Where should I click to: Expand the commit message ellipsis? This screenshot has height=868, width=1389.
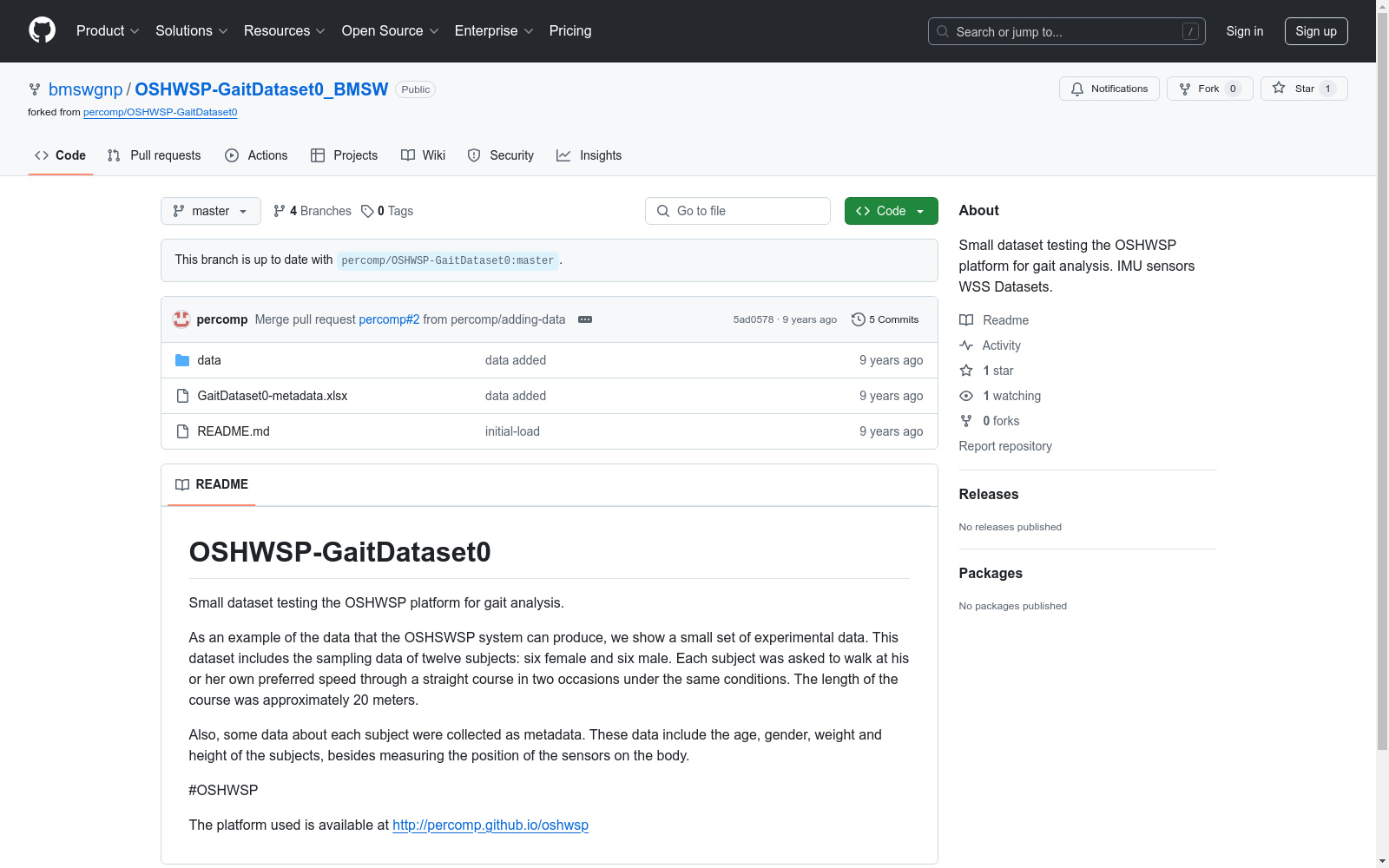[x=585, y=319]
